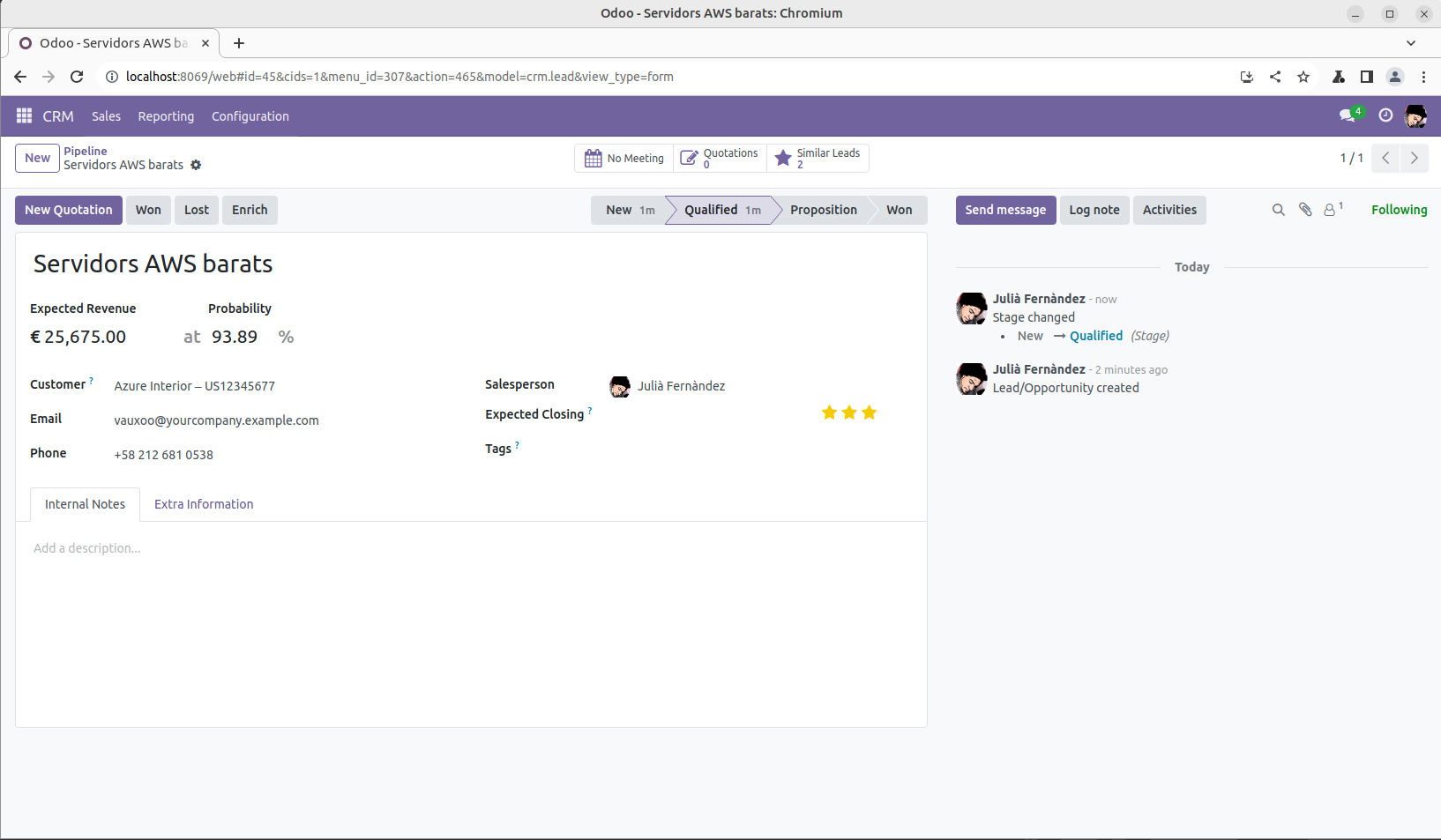This screenshot has width=1441, height=840.
Task: Open the Configuration menu
Action: [250, 116]
